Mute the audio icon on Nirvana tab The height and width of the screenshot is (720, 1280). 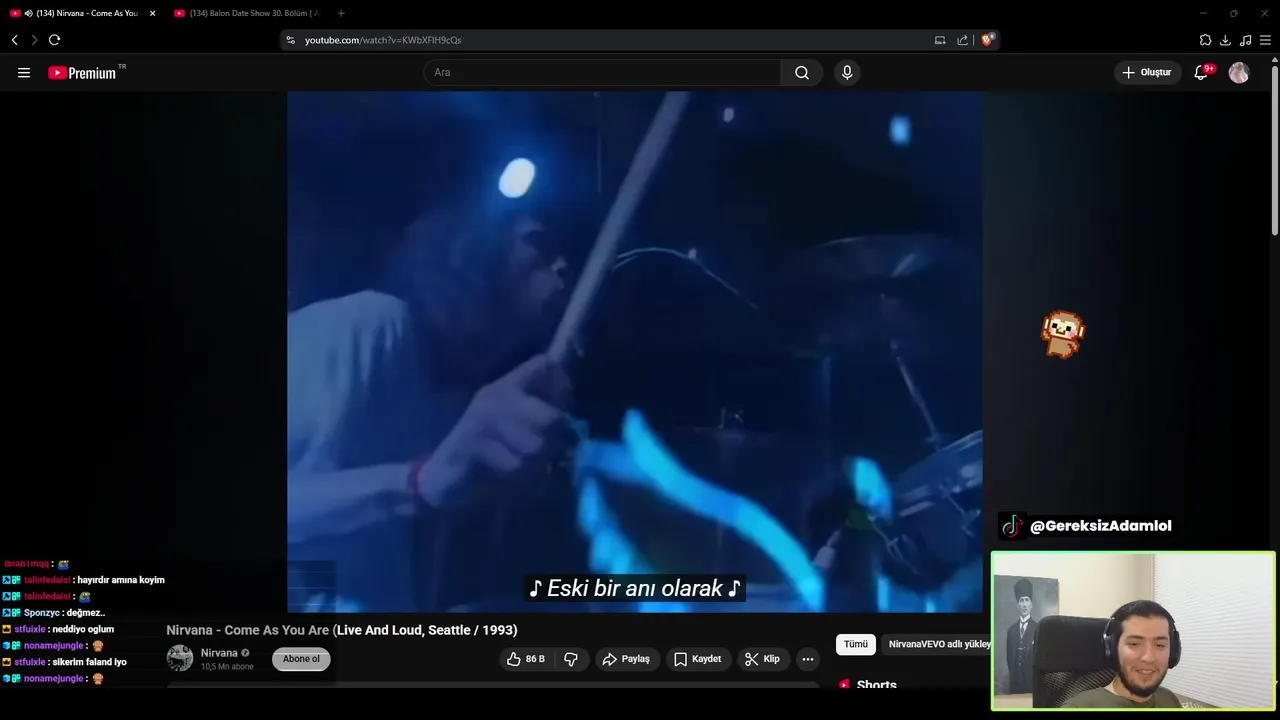(x=28, y=13)
